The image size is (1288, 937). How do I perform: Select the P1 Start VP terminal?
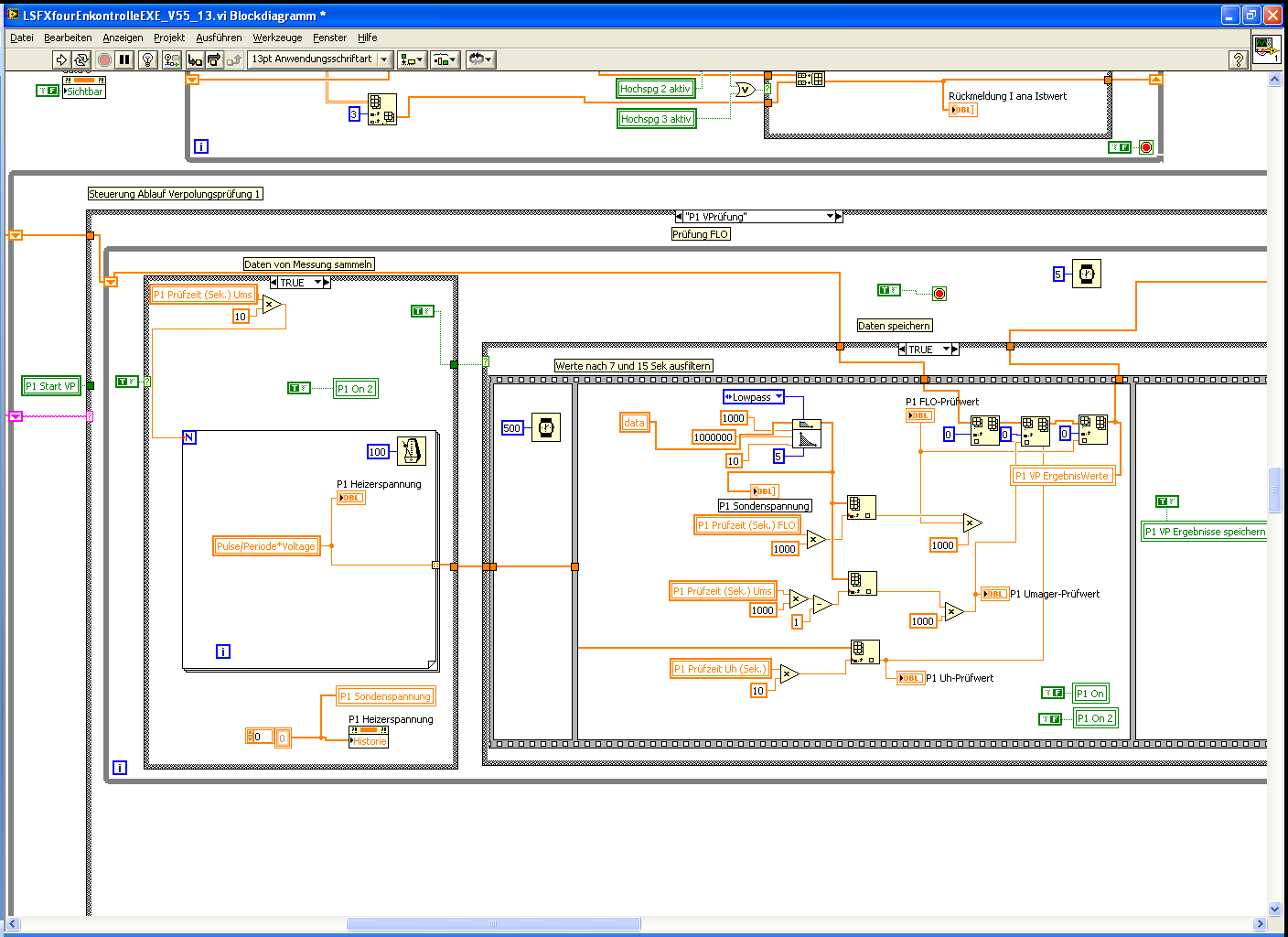[51, 386]
